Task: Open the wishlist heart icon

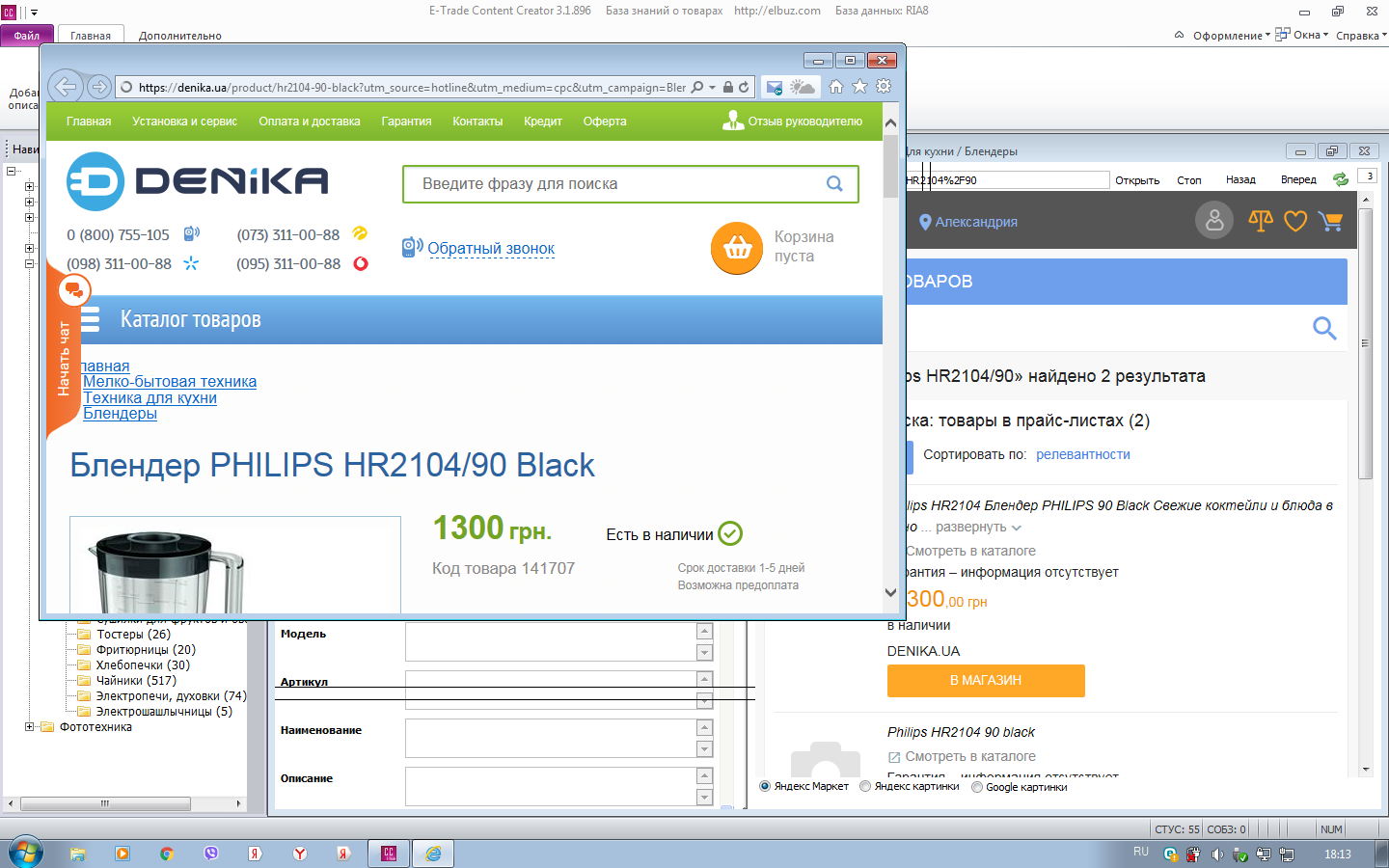Action: click(1295, 222)
